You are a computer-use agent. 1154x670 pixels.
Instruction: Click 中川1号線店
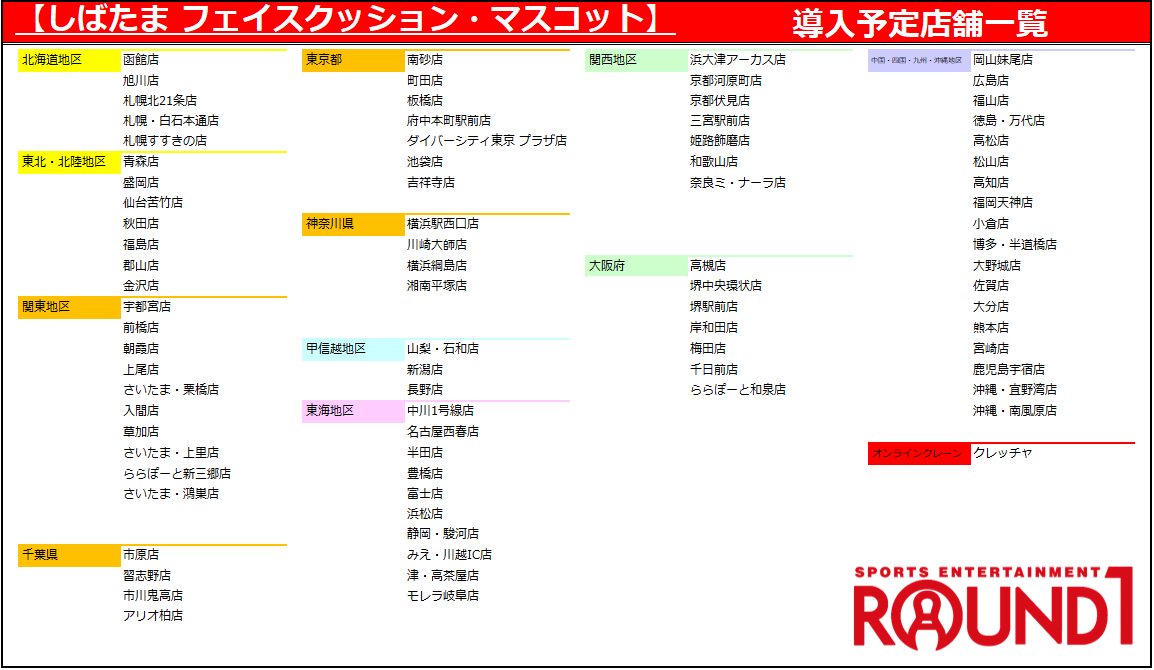coord(440,411)
